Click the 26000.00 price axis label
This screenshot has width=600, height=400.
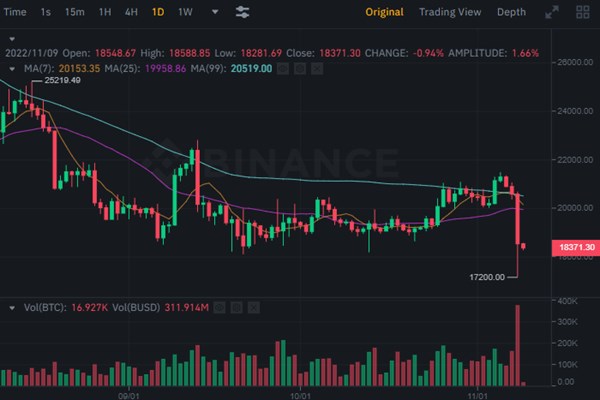[575, 62]
